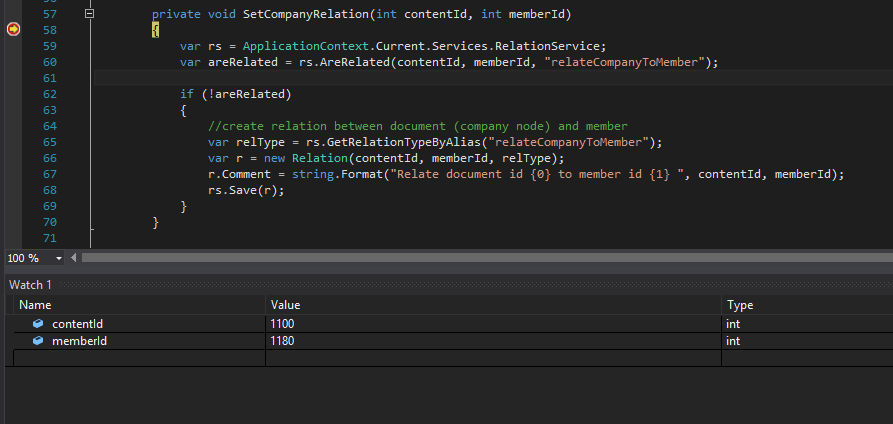The width and height of the screenshot is (893, 424).
Task: Click line number 61 in the gutter
Action: coord(50,78)
